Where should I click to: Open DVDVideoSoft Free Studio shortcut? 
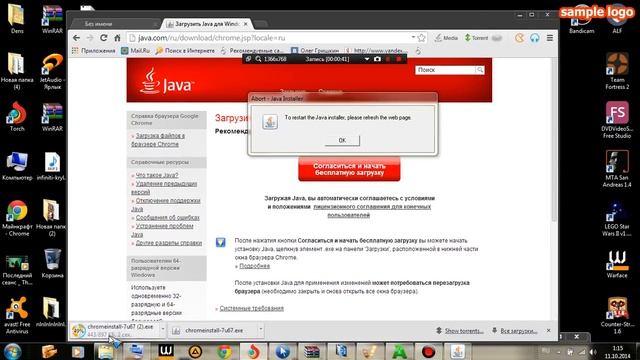[617, 120]
